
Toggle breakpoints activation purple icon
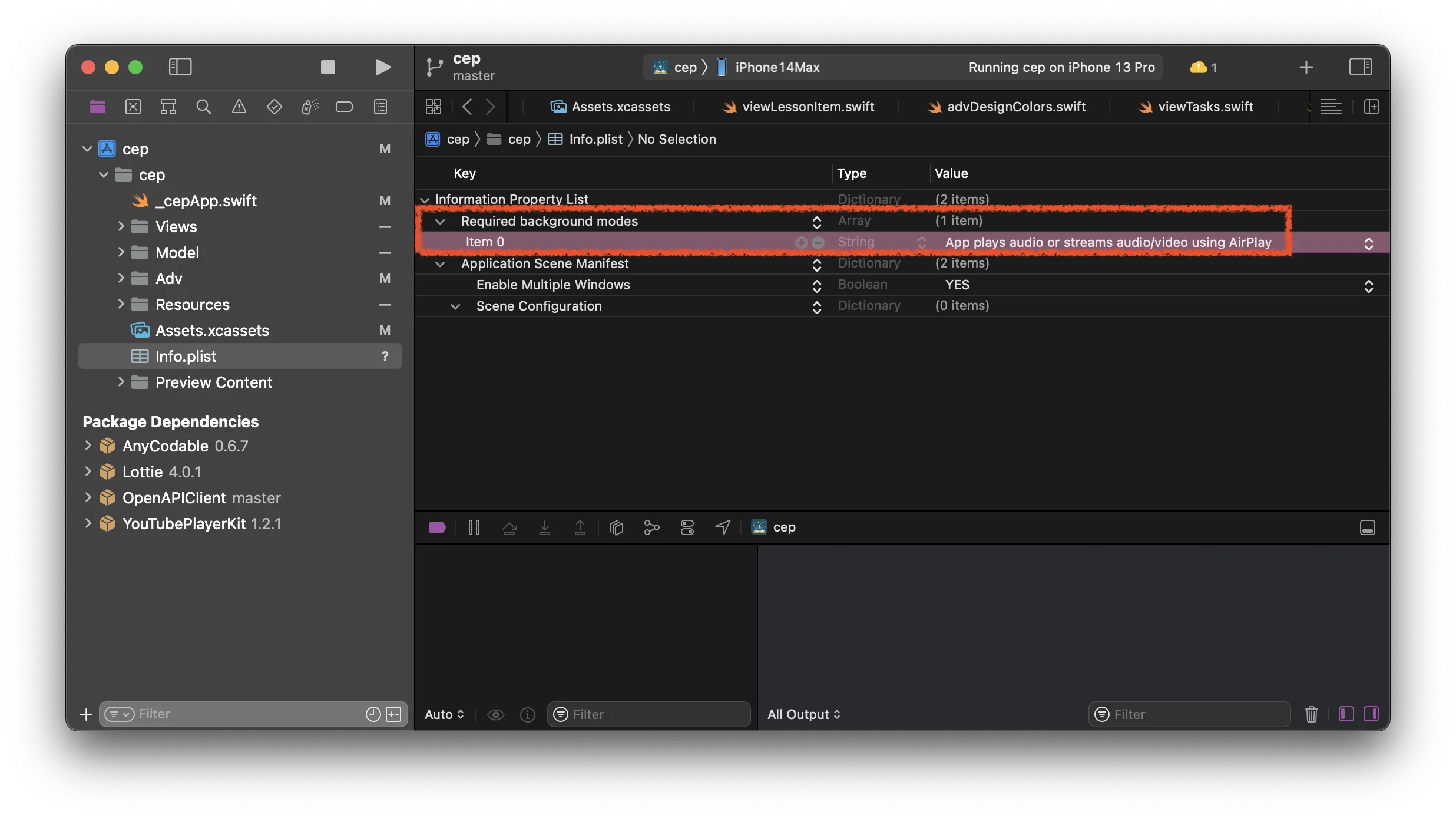437,527
